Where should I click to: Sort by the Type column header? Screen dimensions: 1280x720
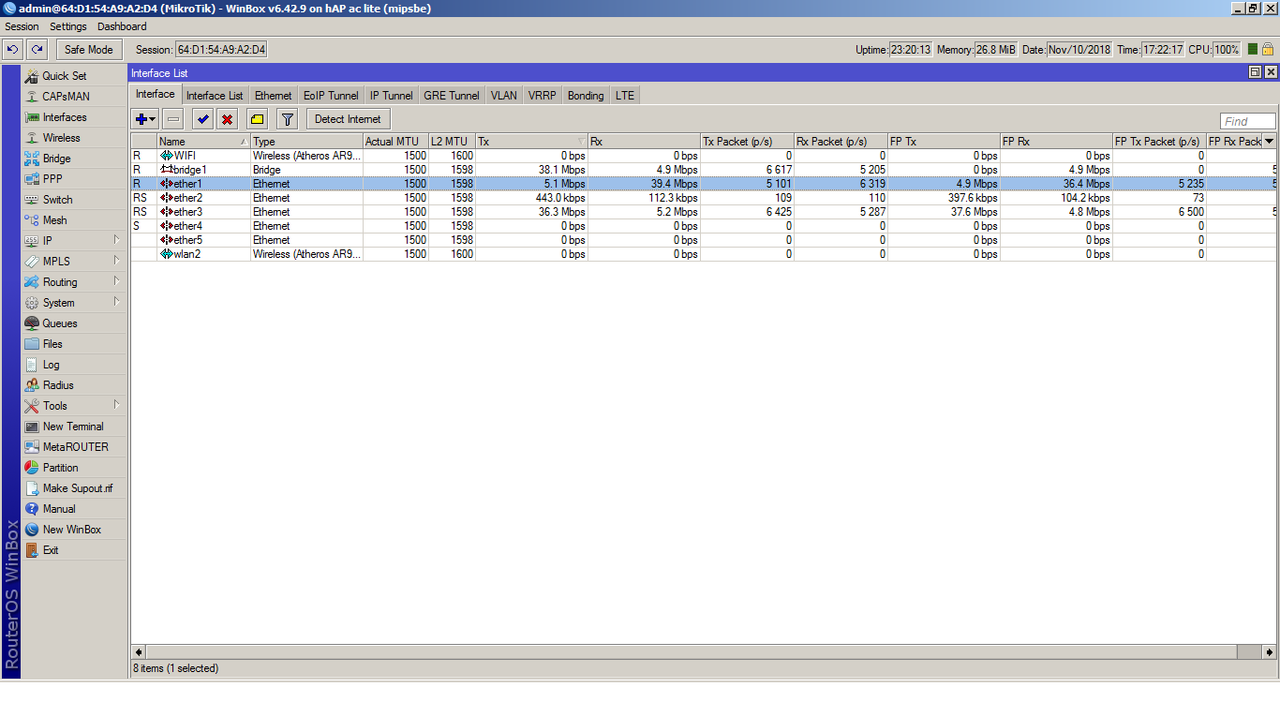click(x=306, y=141)
